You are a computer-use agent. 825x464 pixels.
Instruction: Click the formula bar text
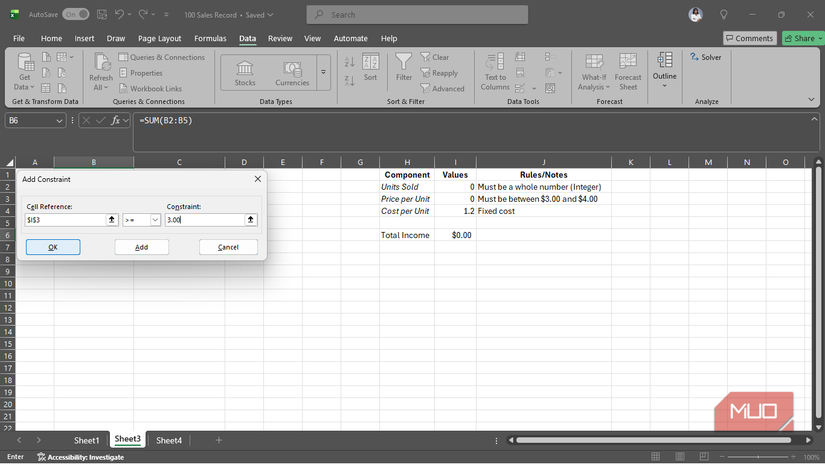[x=166, y=120]
